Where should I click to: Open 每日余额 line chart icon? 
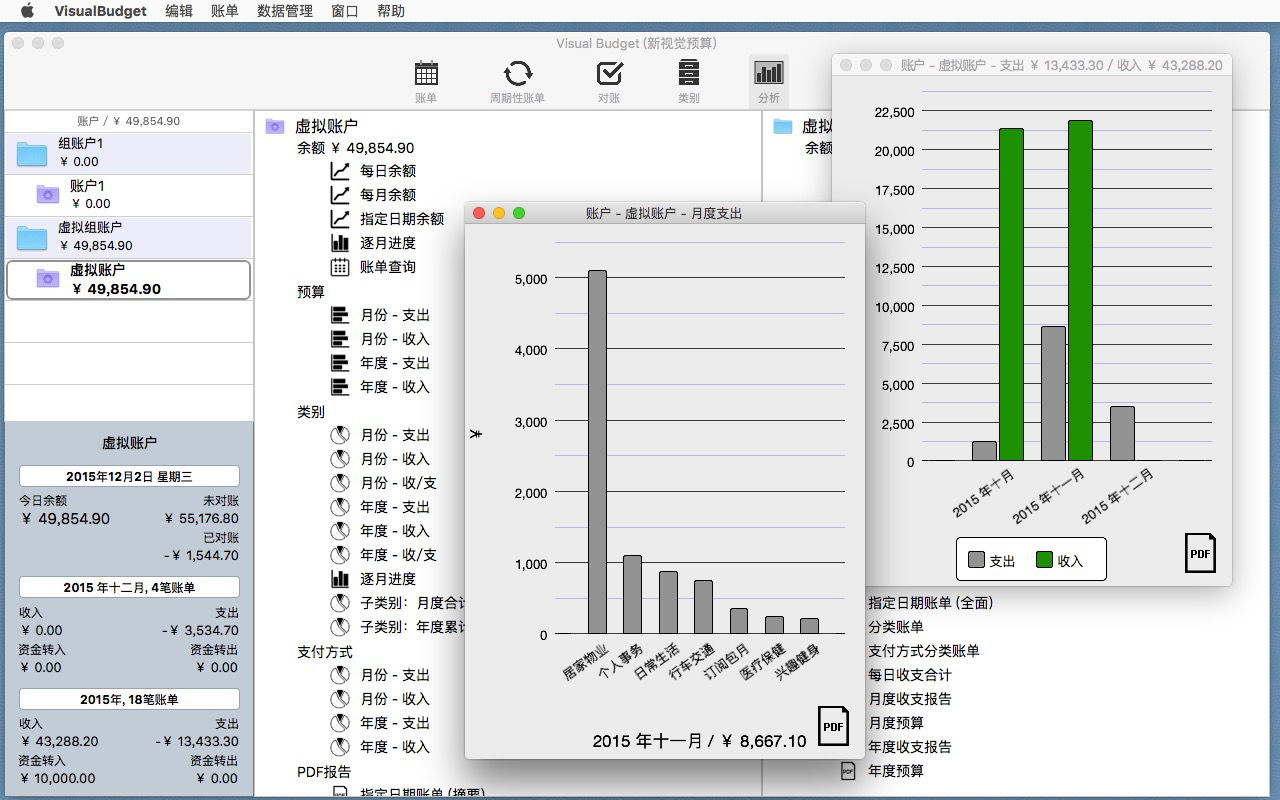point(340,171)
